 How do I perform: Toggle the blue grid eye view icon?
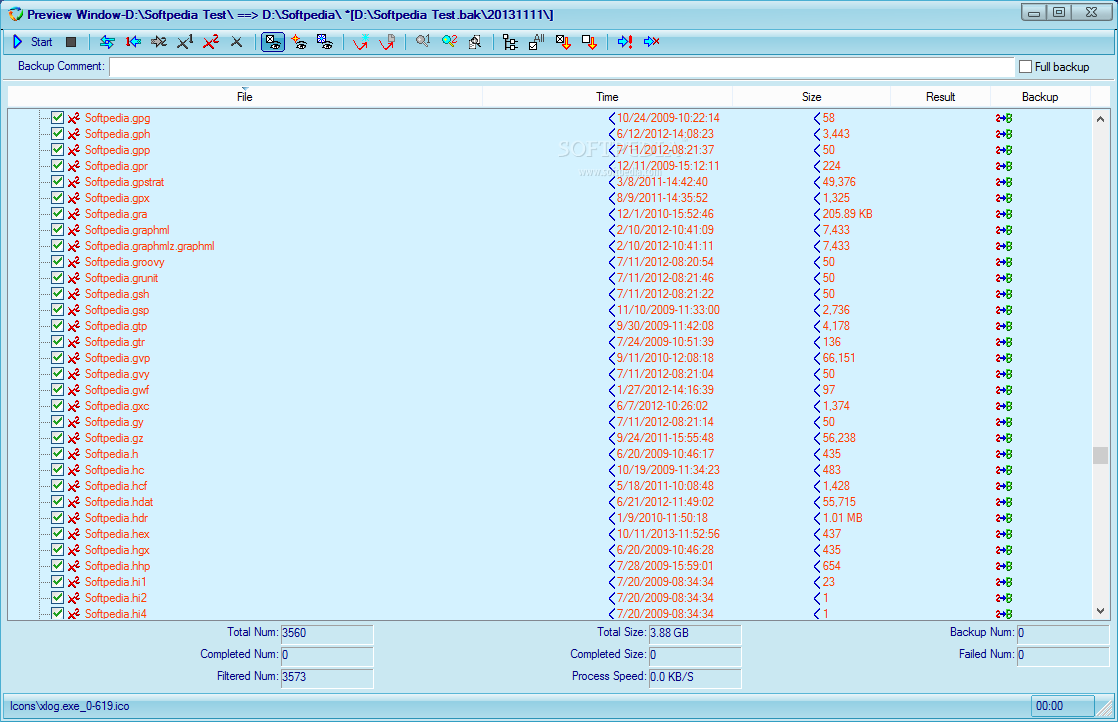point(325,42)
